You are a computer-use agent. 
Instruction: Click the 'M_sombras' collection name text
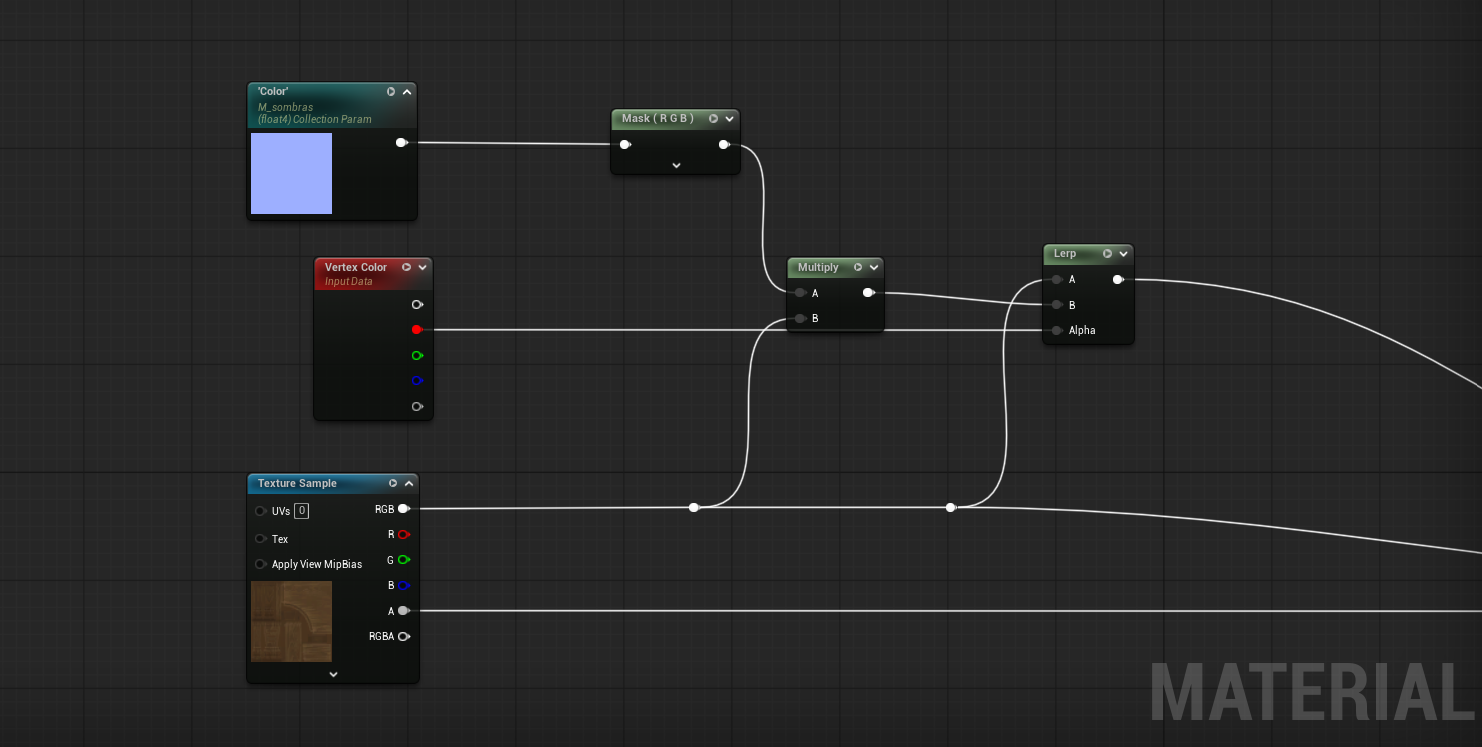(285, 107)
